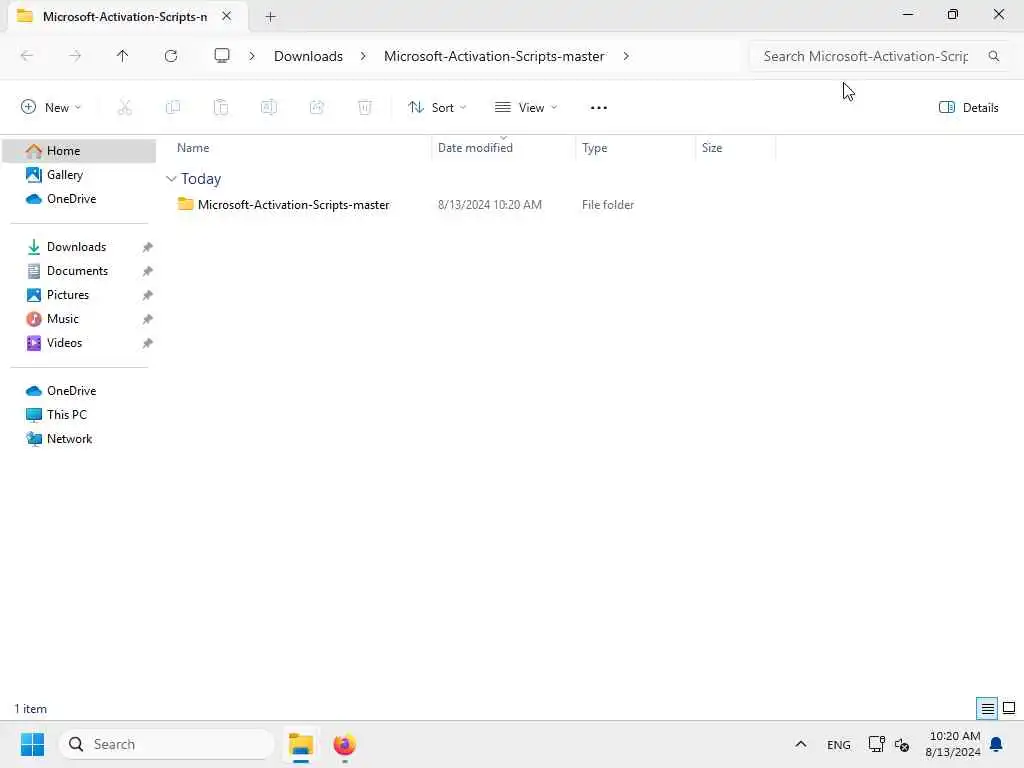
Task: Click the PC monitor icon in address bar
Action: pos(222,56)
